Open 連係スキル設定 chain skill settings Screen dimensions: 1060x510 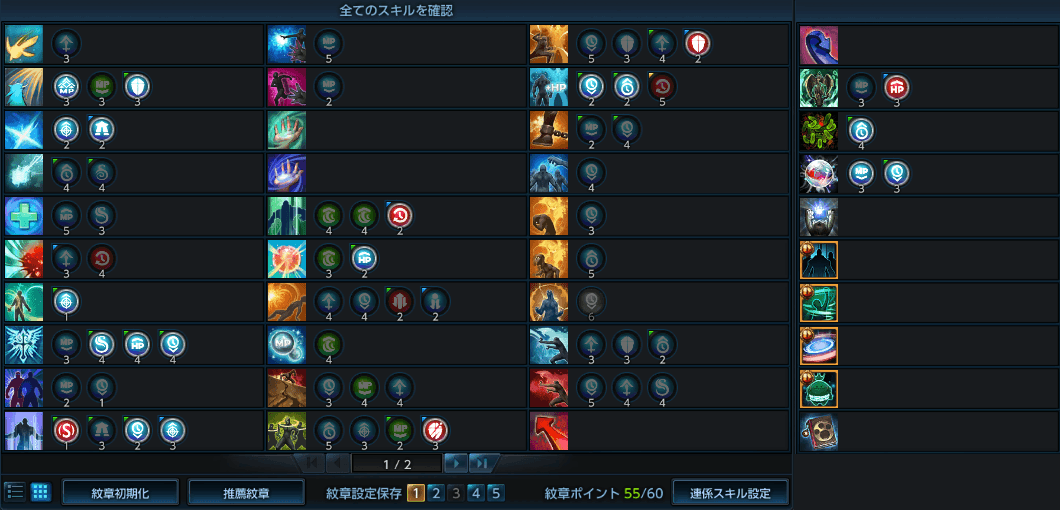click(730, 492)
